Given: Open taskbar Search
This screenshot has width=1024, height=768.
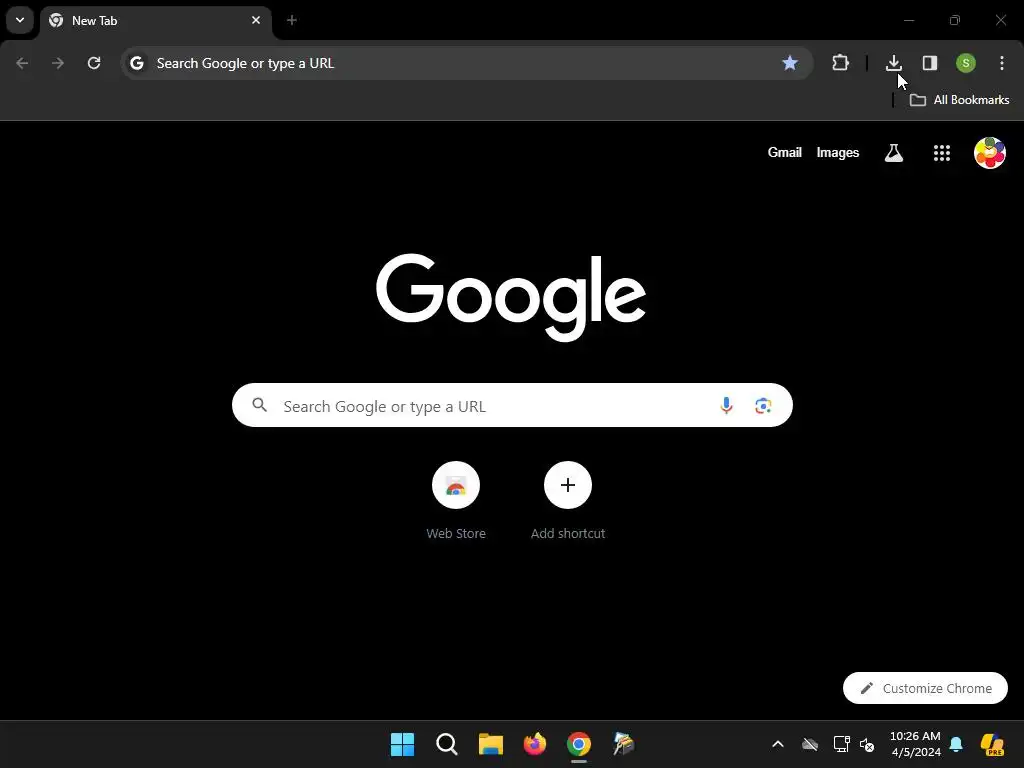Looking at the screenshot, I should click(x=447, y=744).
